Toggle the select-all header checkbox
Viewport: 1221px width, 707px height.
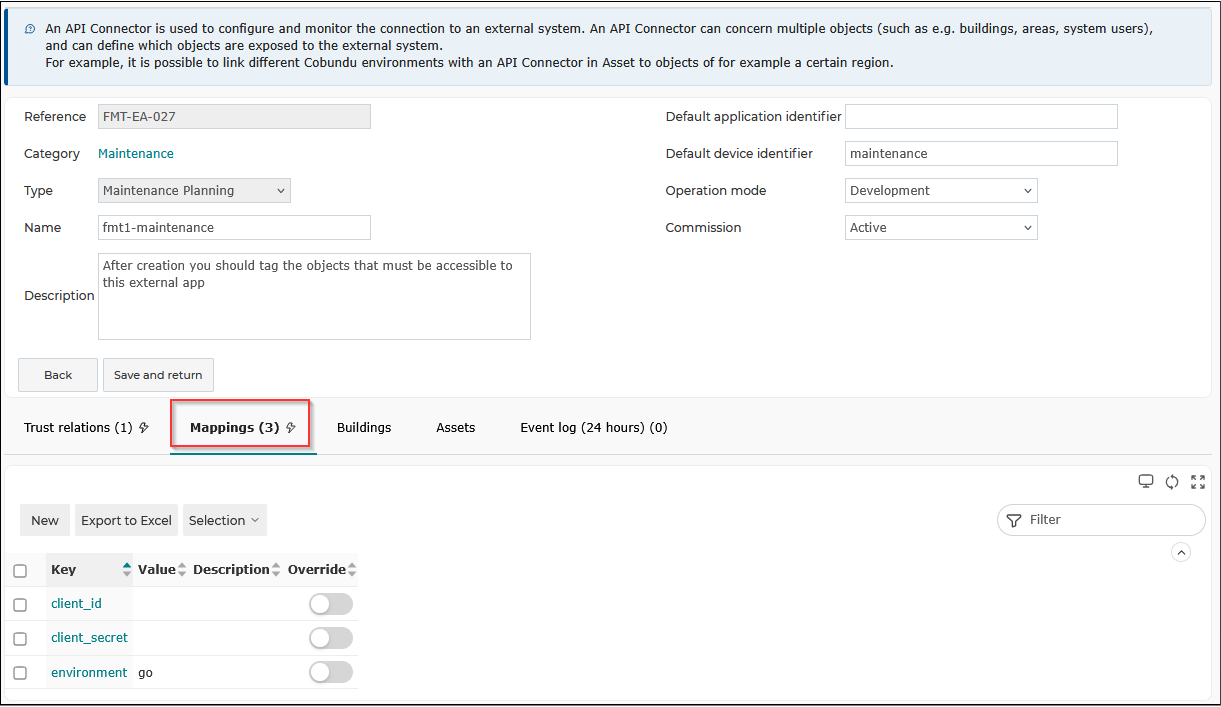(20, 571)
